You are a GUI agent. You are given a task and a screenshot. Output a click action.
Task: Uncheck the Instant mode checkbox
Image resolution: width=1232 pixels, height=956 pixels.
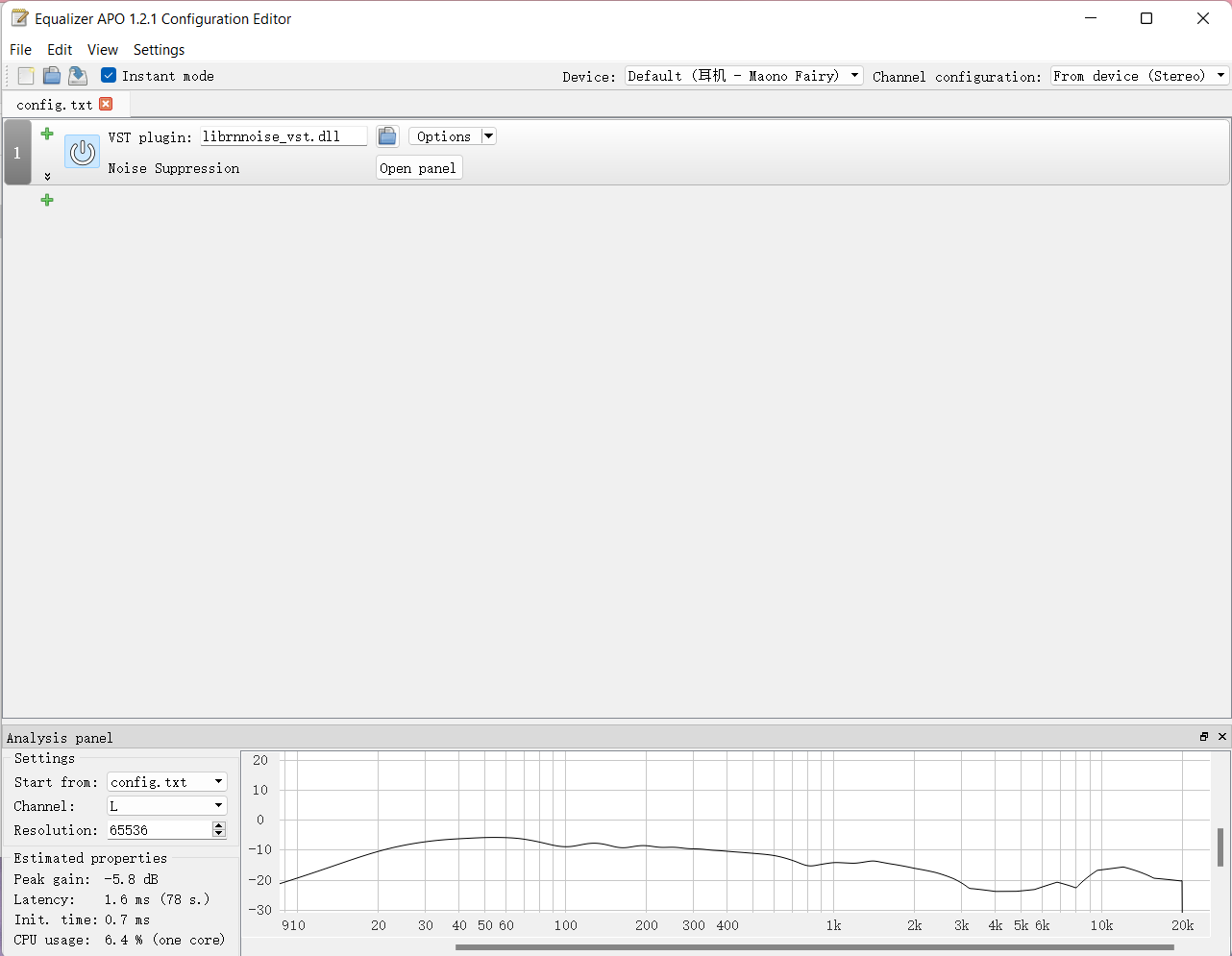(x=109, y=76)
